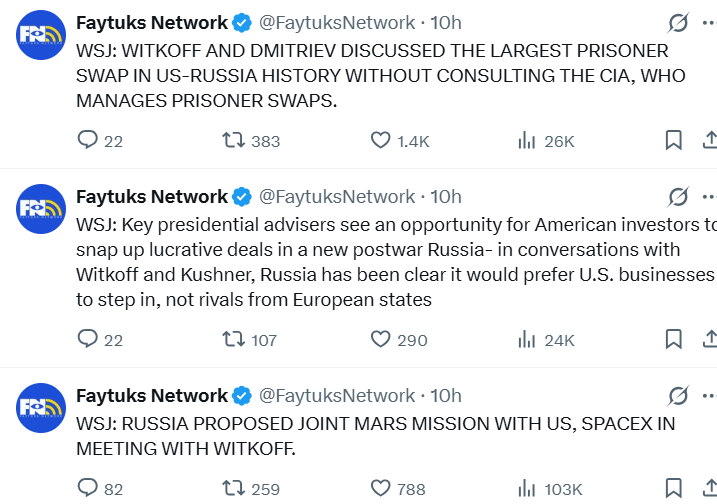
Task: Like the joint Mars mission post
Action: click(380, 489)
